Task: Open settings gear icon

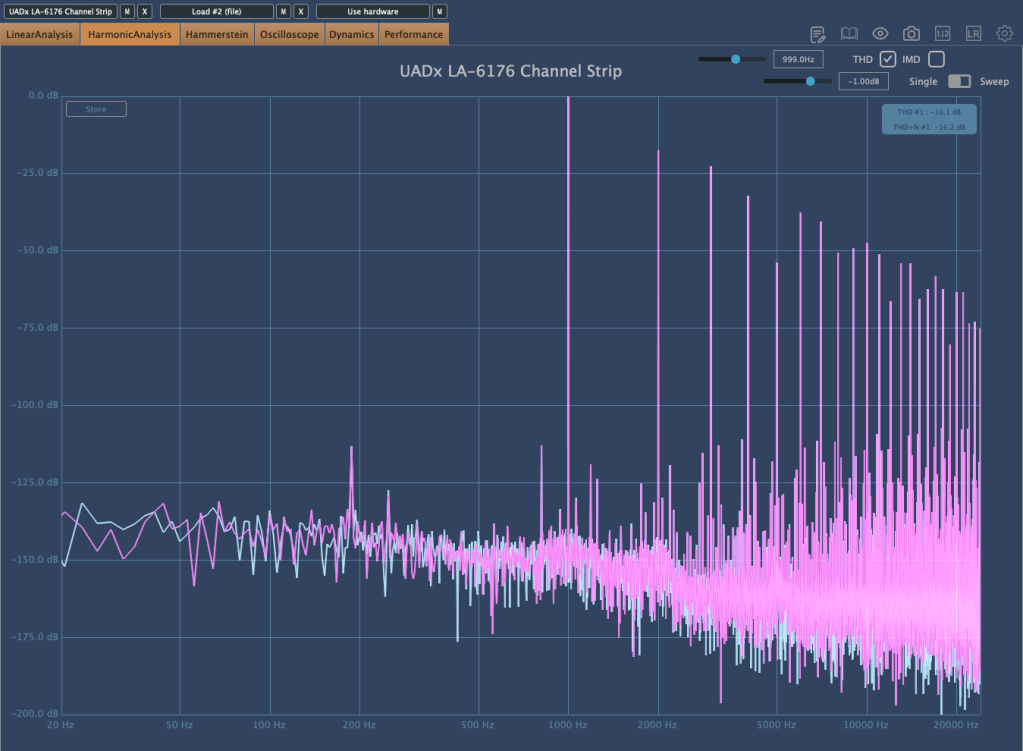Action: (1004, 34)
